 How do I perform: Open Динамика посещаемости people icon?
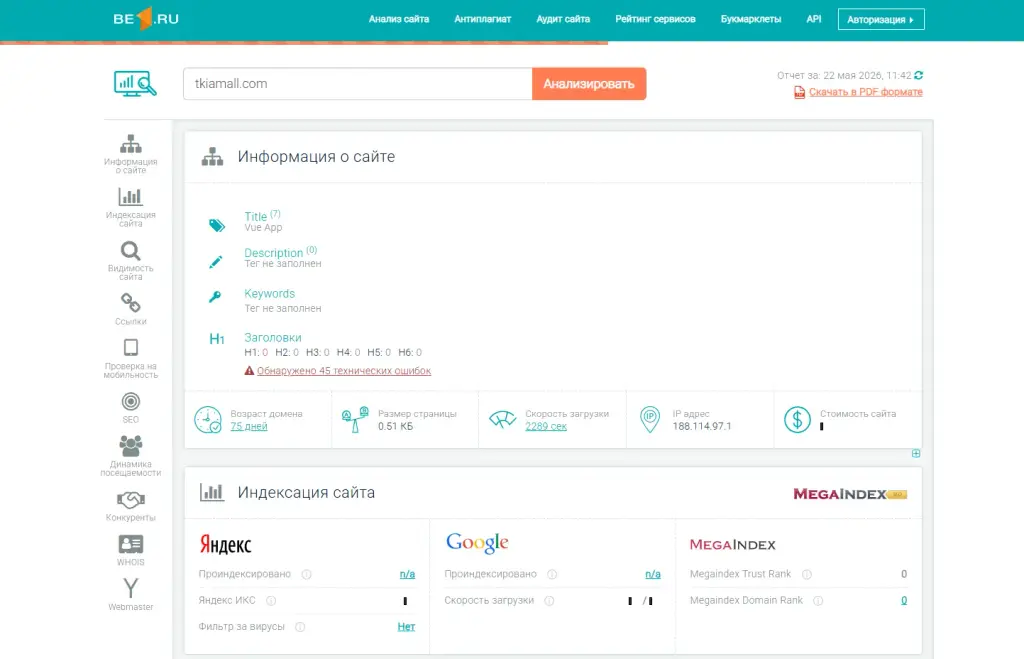(x=131, y=446)
